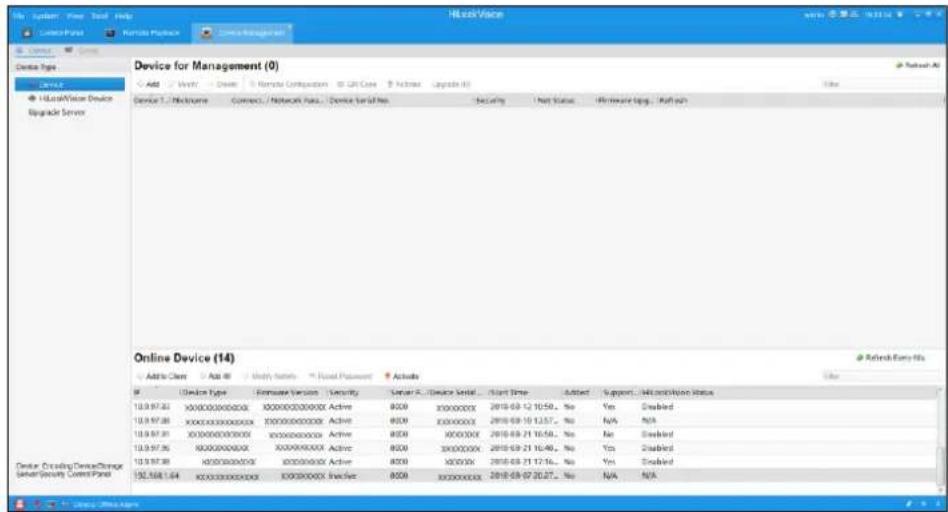The image size is (948, 512).
Task: Sort by Device Serial No. column
Action: [399, 100]
